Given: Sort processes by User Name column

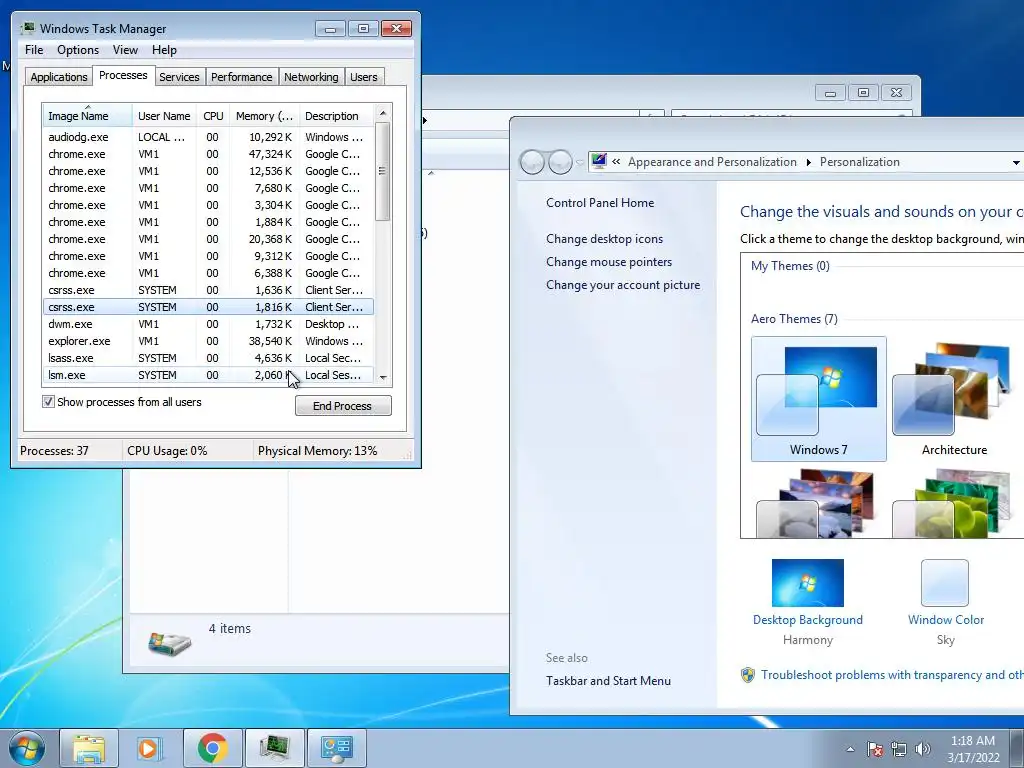Looking at the screenshot, I should pos(164,116).
